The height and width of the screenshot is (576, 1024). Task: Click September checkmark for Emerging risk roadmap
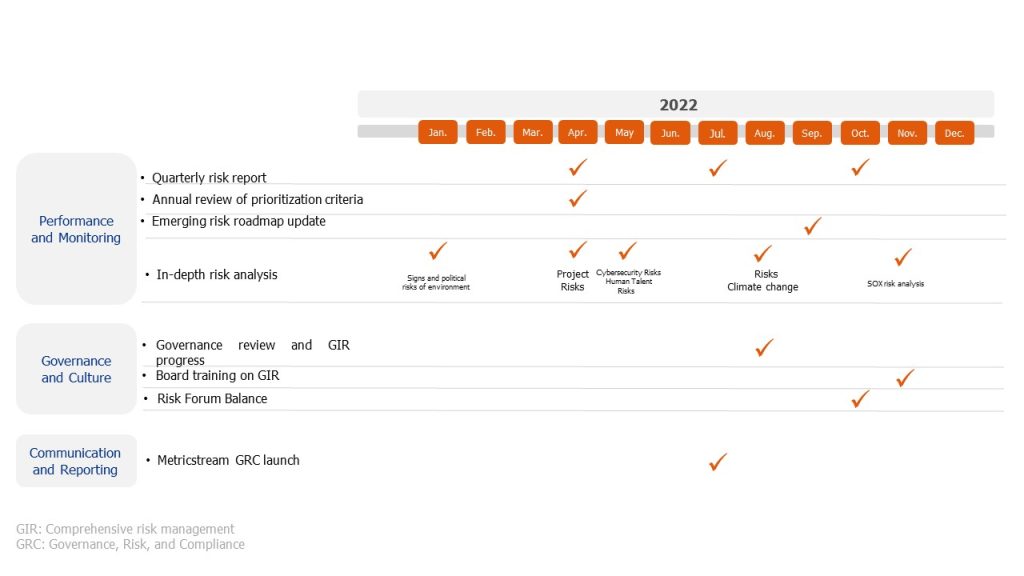click(812, 226)
